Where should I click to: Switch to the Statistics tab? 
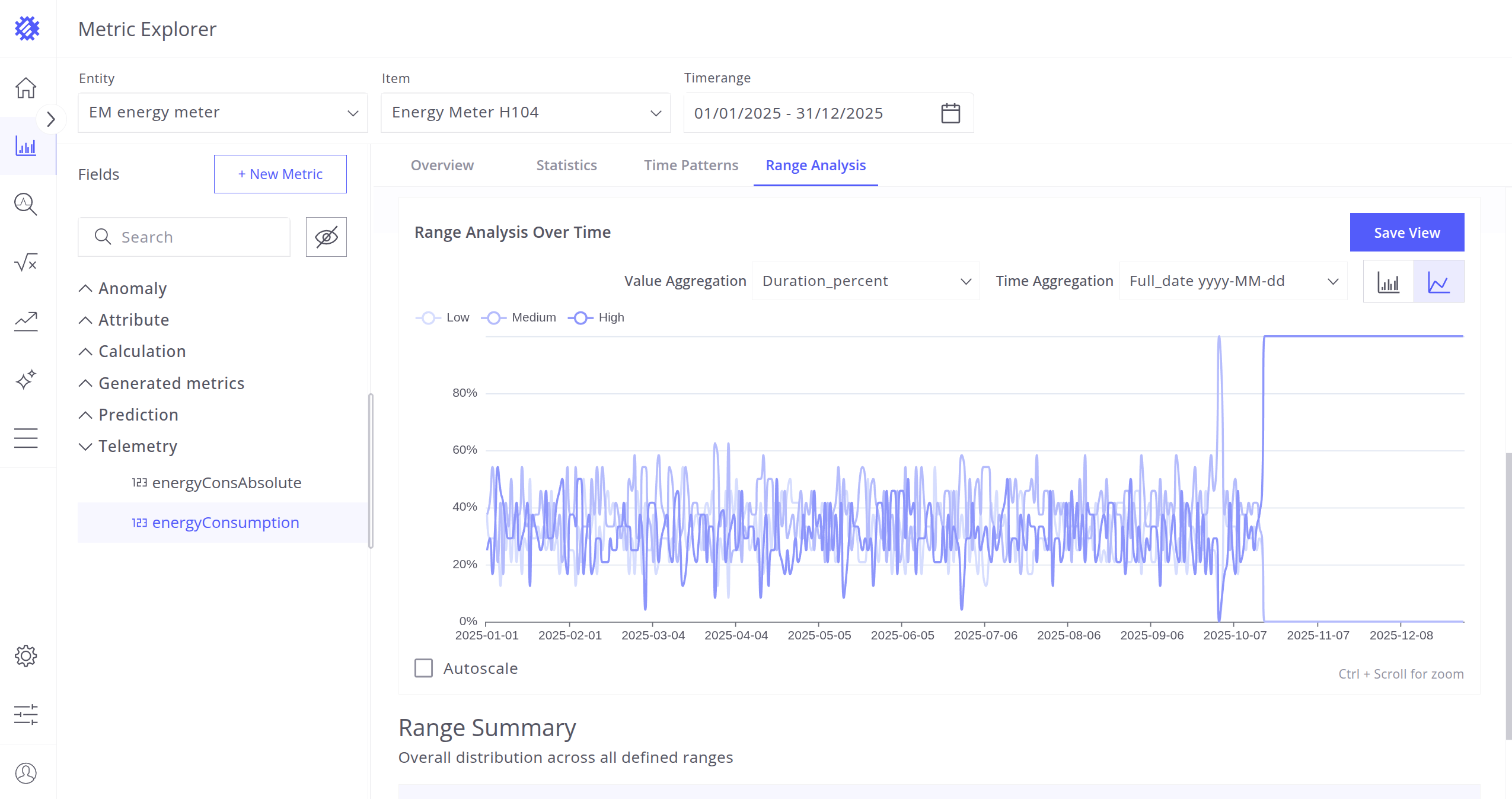click(566, 165)
